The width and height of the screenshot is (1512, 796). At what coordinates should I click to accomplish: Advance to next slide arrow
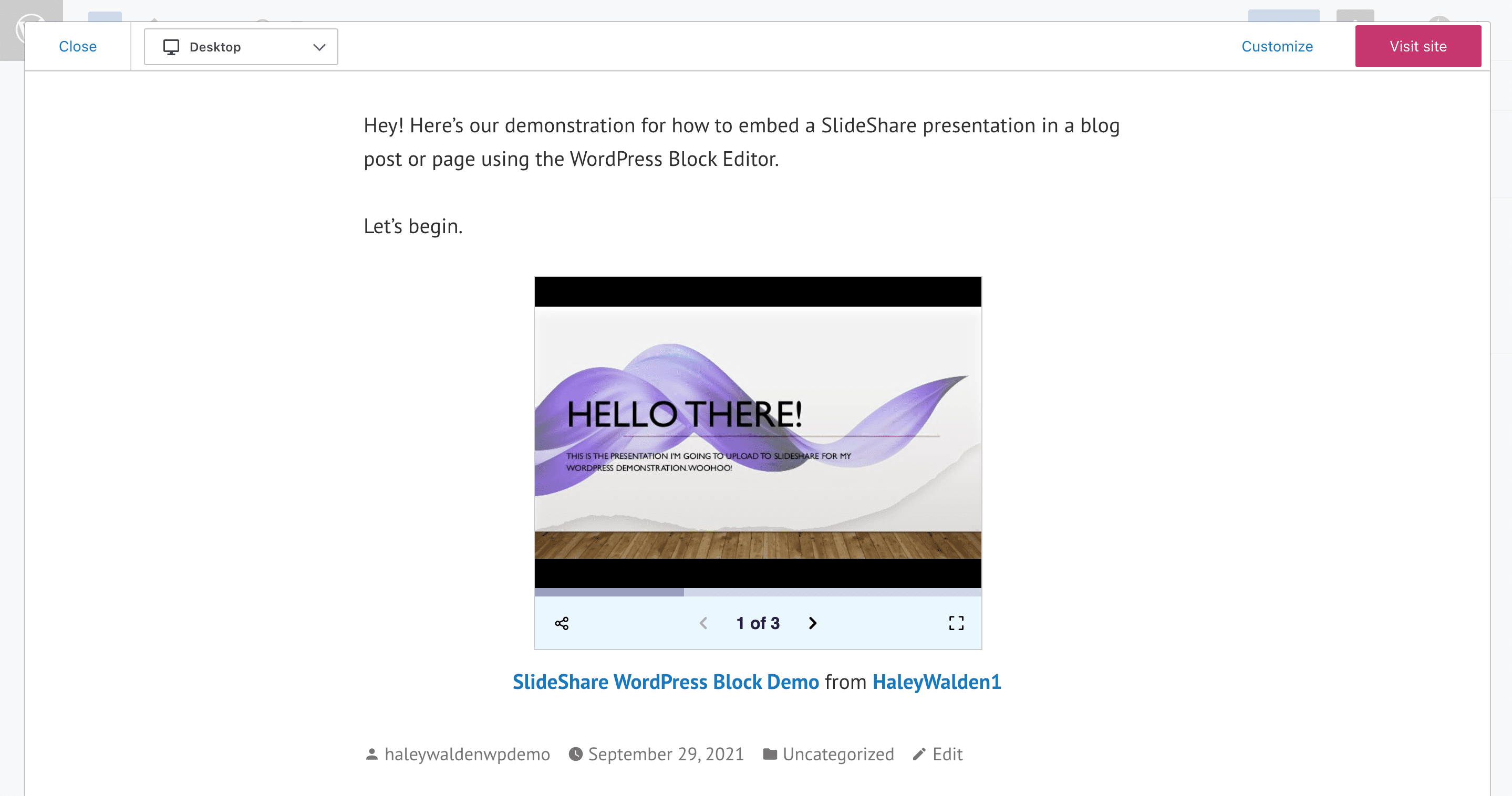click(812, 623)
